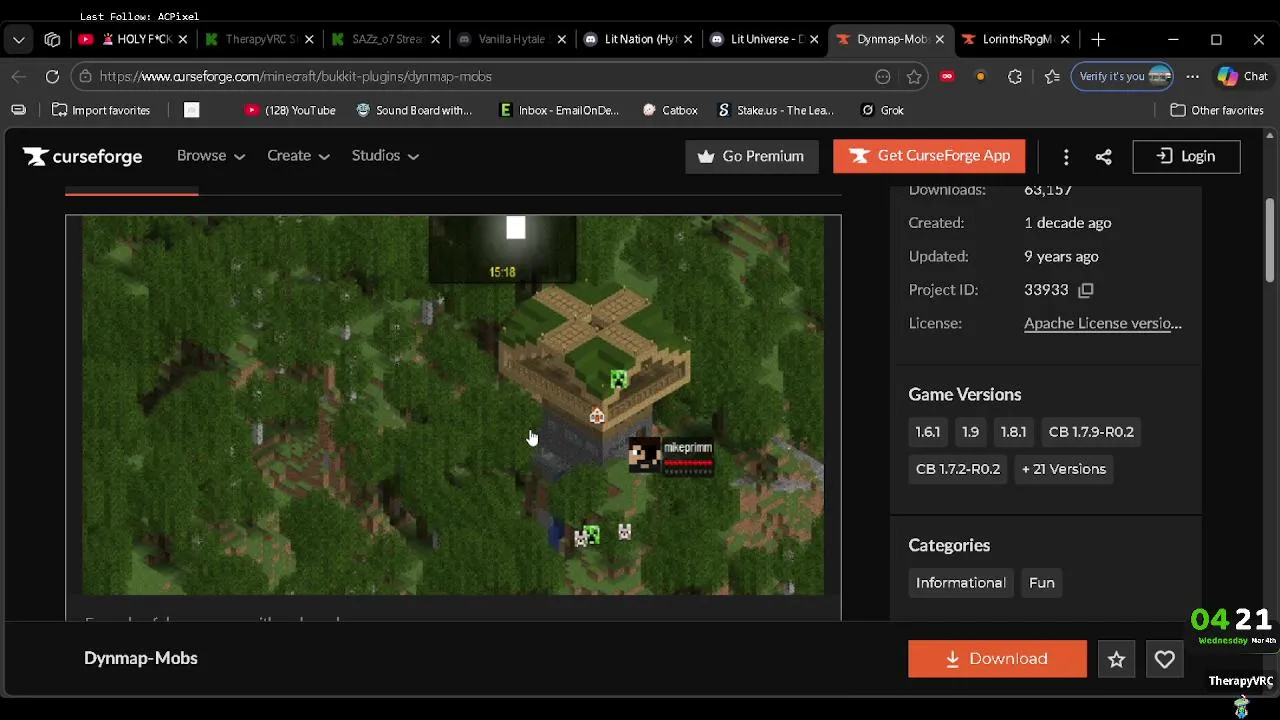Viewport: 1280px width, 720px height.
Task: Click the Verify it's you profile button
Action: [1123, 76]
